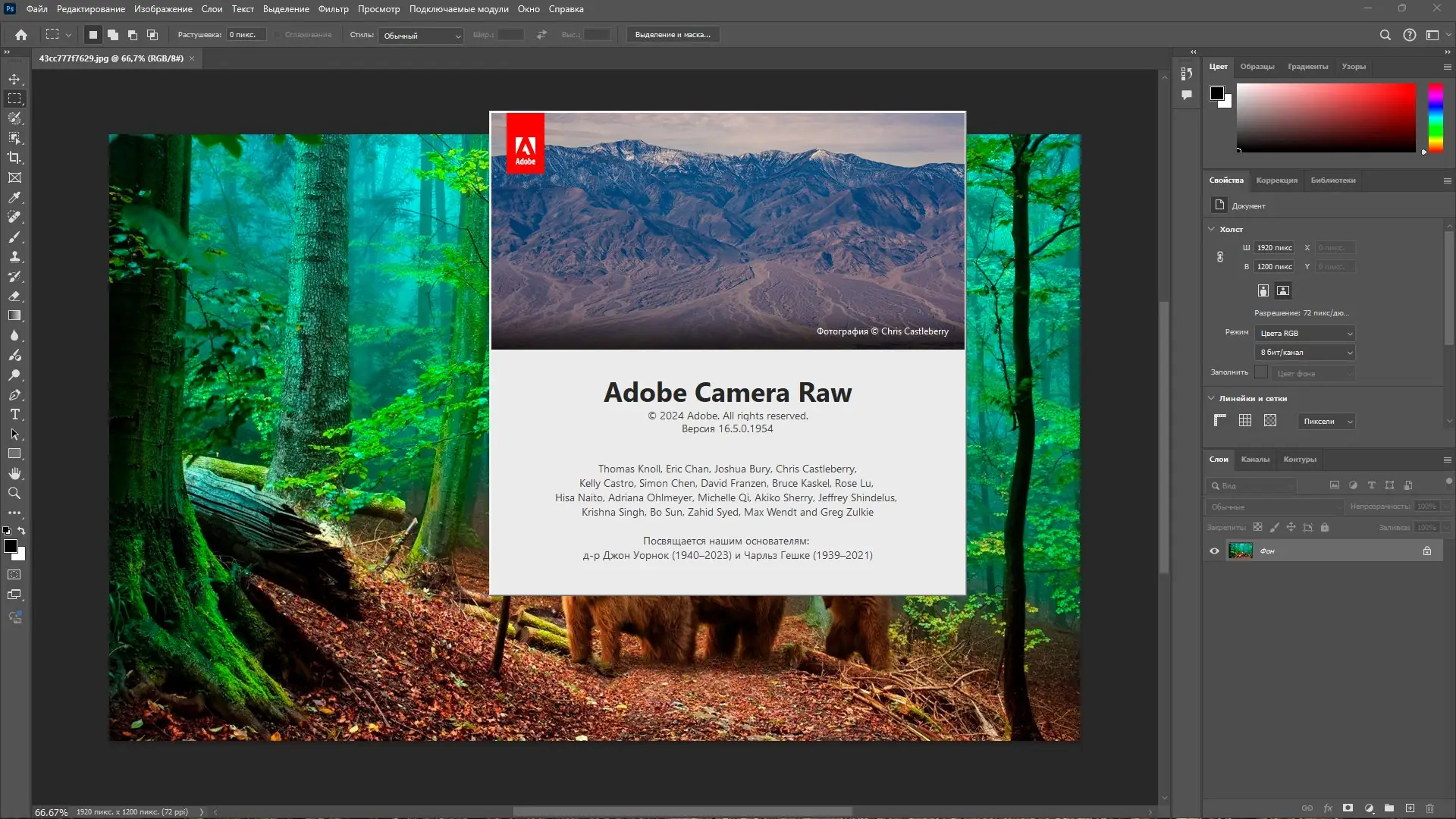The image size is (1456, 819).
Task: Select the Rectangular Marquee tool
Action: point(14,99)
